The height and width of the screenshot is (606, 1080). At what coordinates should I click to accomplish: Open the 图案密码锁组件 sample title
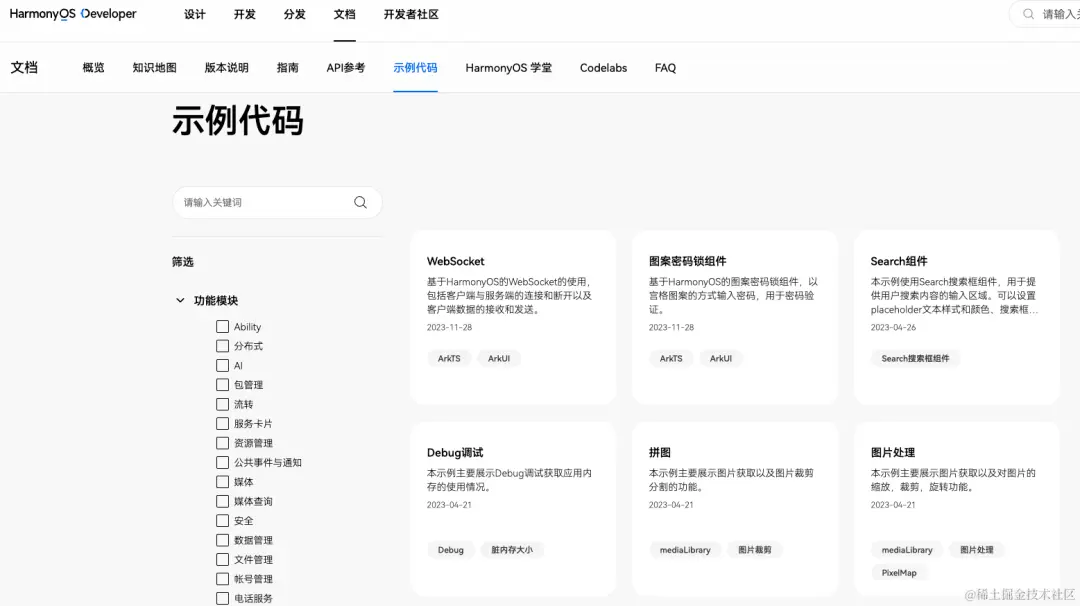[687, 262]
